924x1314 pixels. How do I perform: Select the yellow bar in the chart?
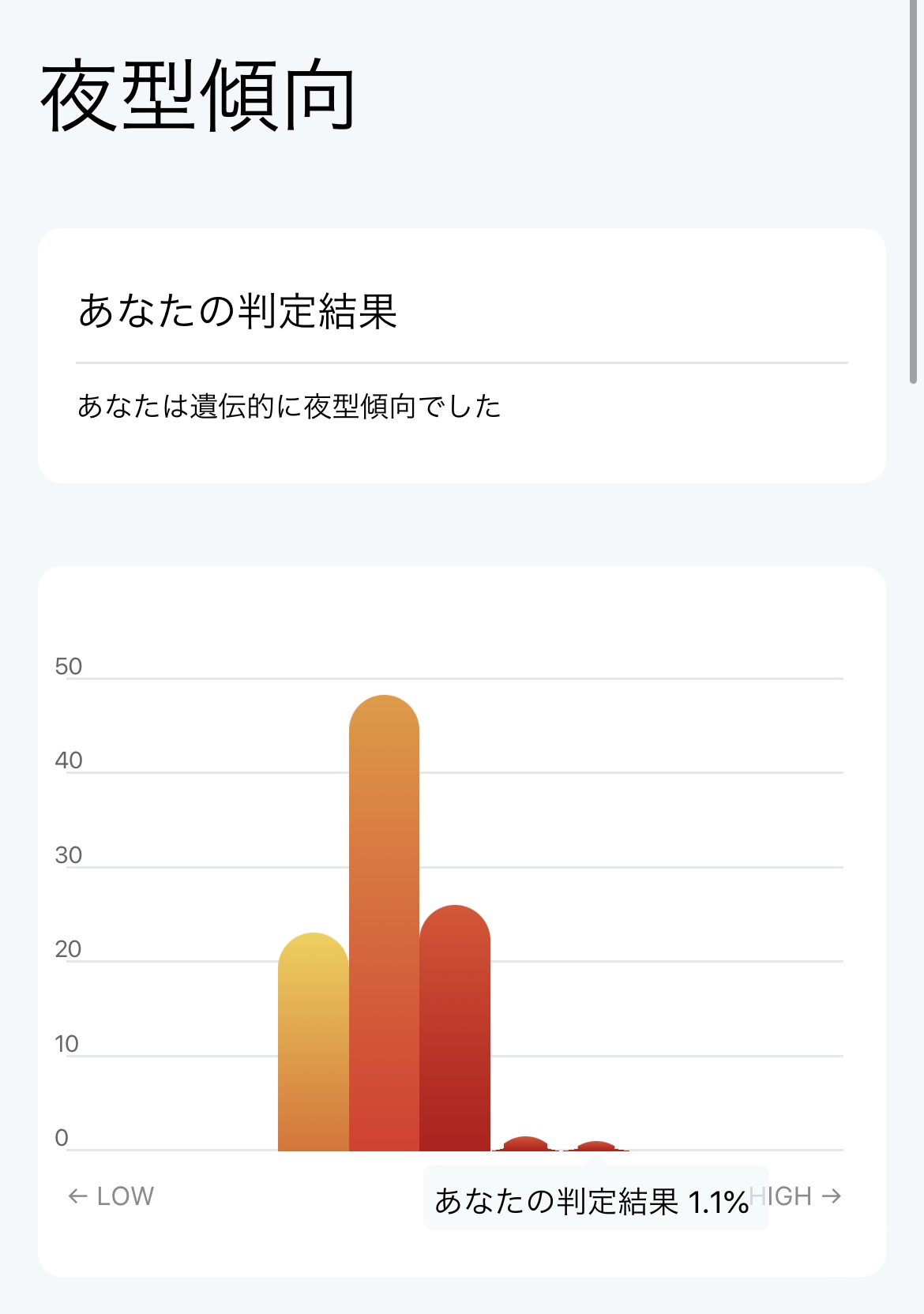click(313, 1042)
